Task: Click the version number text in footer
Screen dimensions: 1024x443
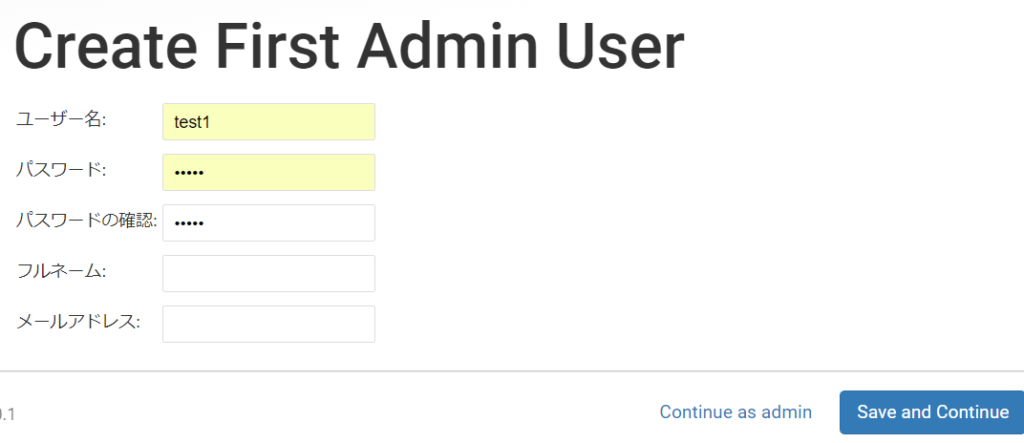Action: point(5,413)
